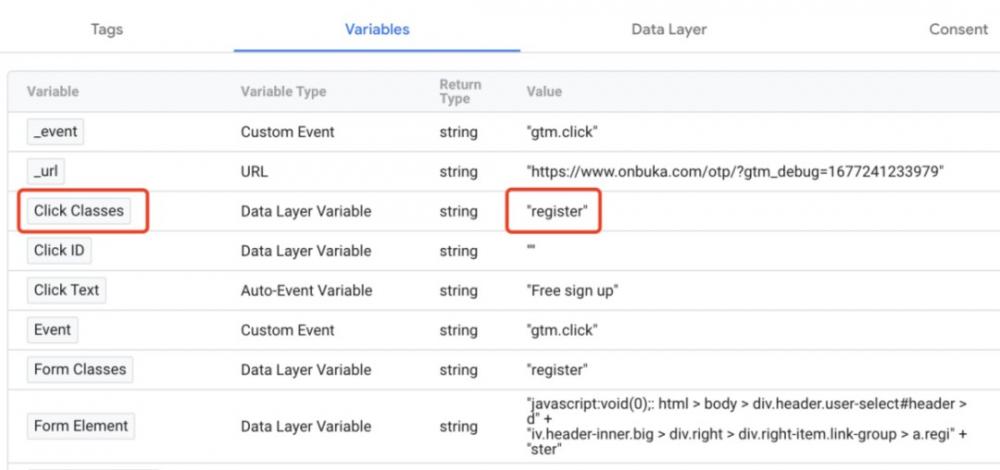
Task: Select the Form Classes variable chip
Action: tap(80, 369)
